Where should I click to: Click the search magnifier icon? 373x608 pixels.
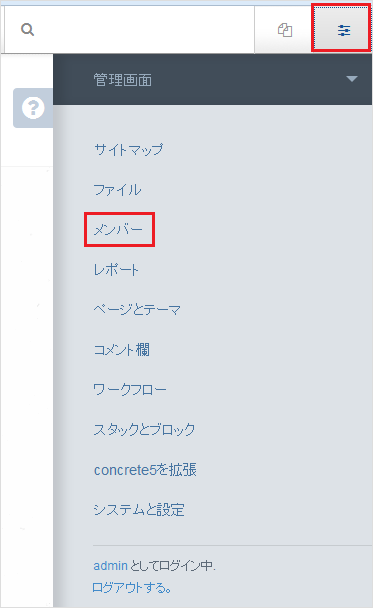click(27, 29)
